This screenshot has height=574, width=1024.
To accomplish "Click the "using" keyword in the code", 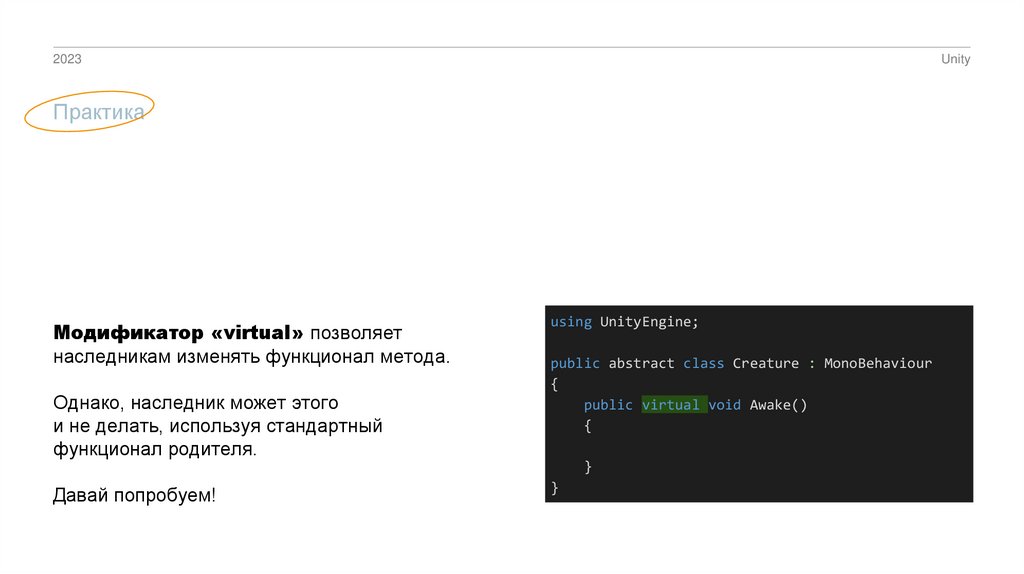I will click(571, 322).
